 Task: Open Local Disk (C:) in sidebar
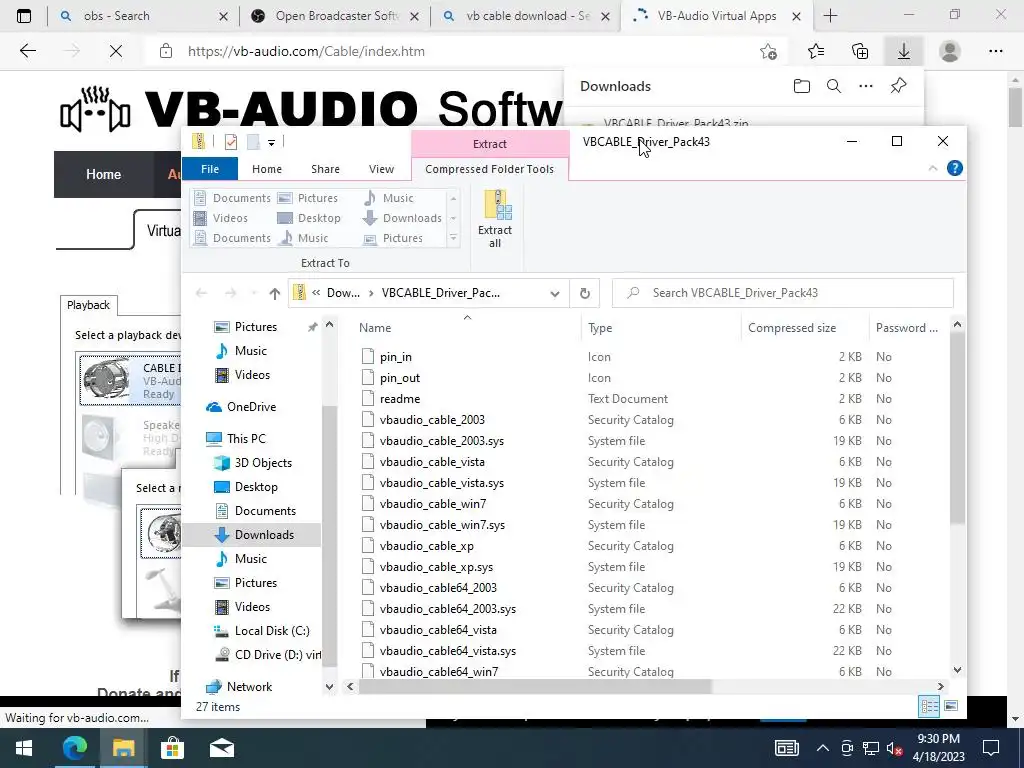(272, 631)
